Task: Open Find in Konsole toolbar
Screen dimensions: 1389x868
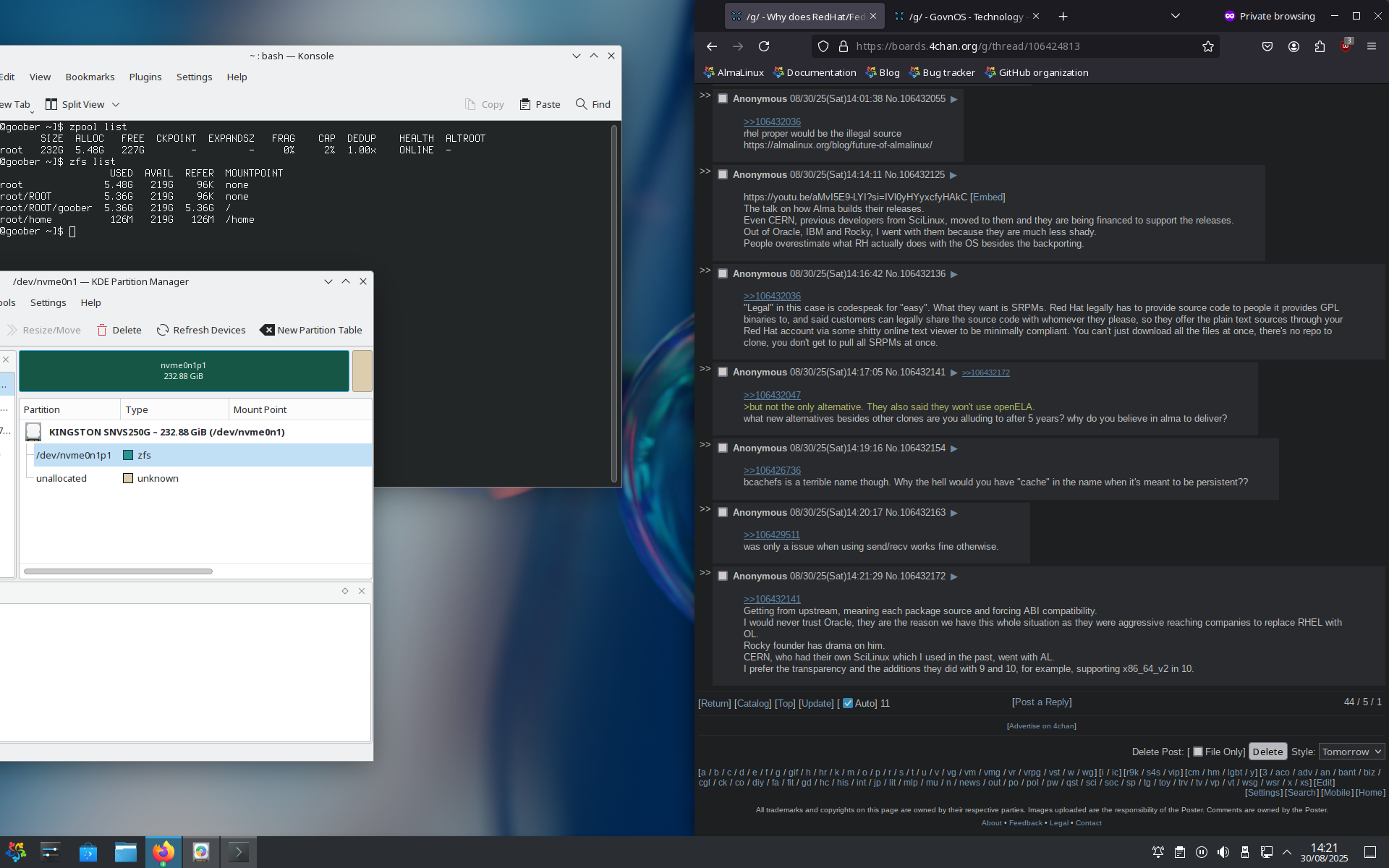Action: coord(593,104)
